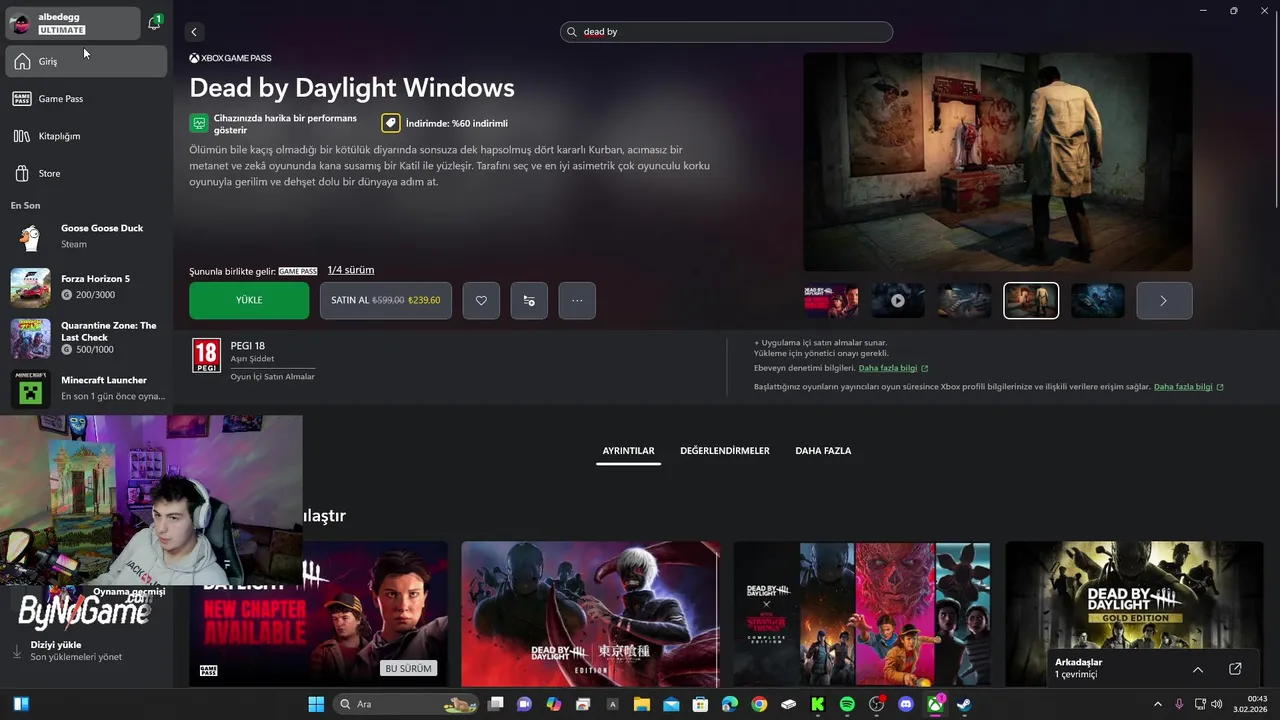The height and width of the screenshot is (720, 1280).
Task: Play the trailer video thumbnail
Action: tap(898, 300)
